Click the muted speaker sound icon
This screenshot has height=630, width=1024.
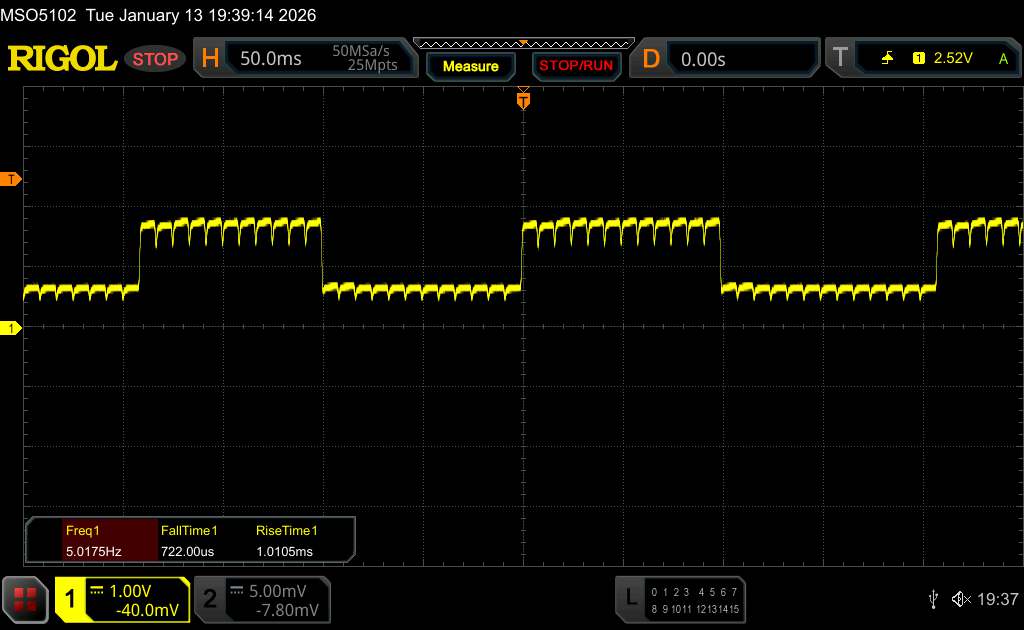tap(961, 599)
